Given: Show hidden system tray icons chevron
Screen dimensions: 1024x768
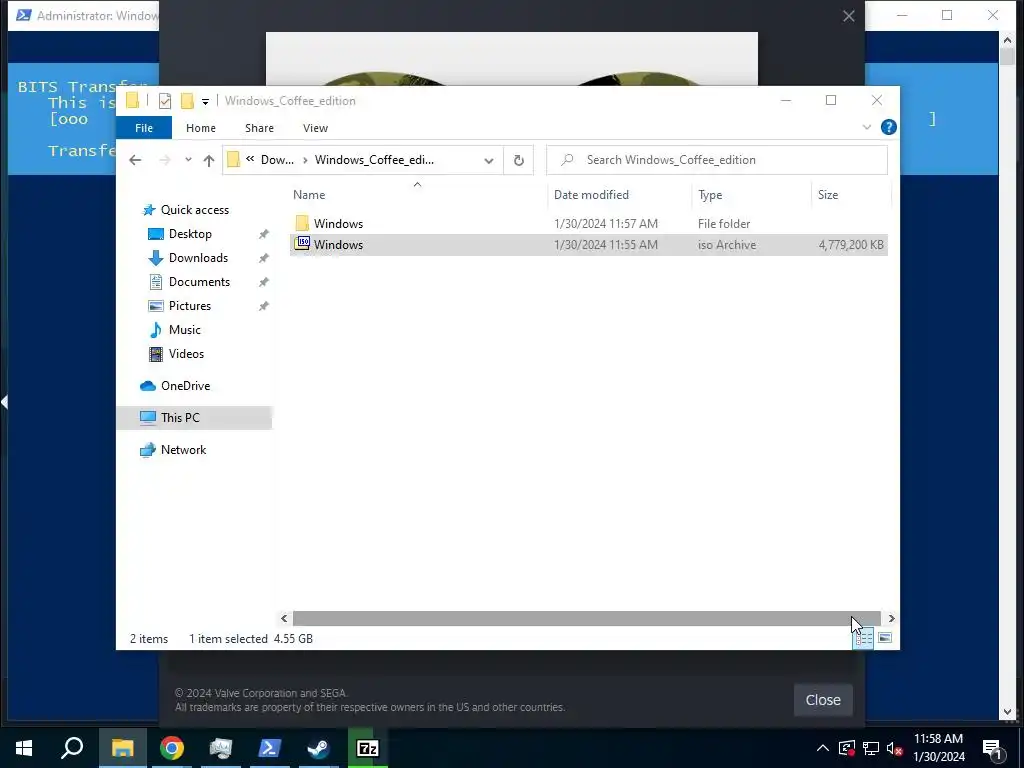Looking at the screenshot, I should point(823,748).
